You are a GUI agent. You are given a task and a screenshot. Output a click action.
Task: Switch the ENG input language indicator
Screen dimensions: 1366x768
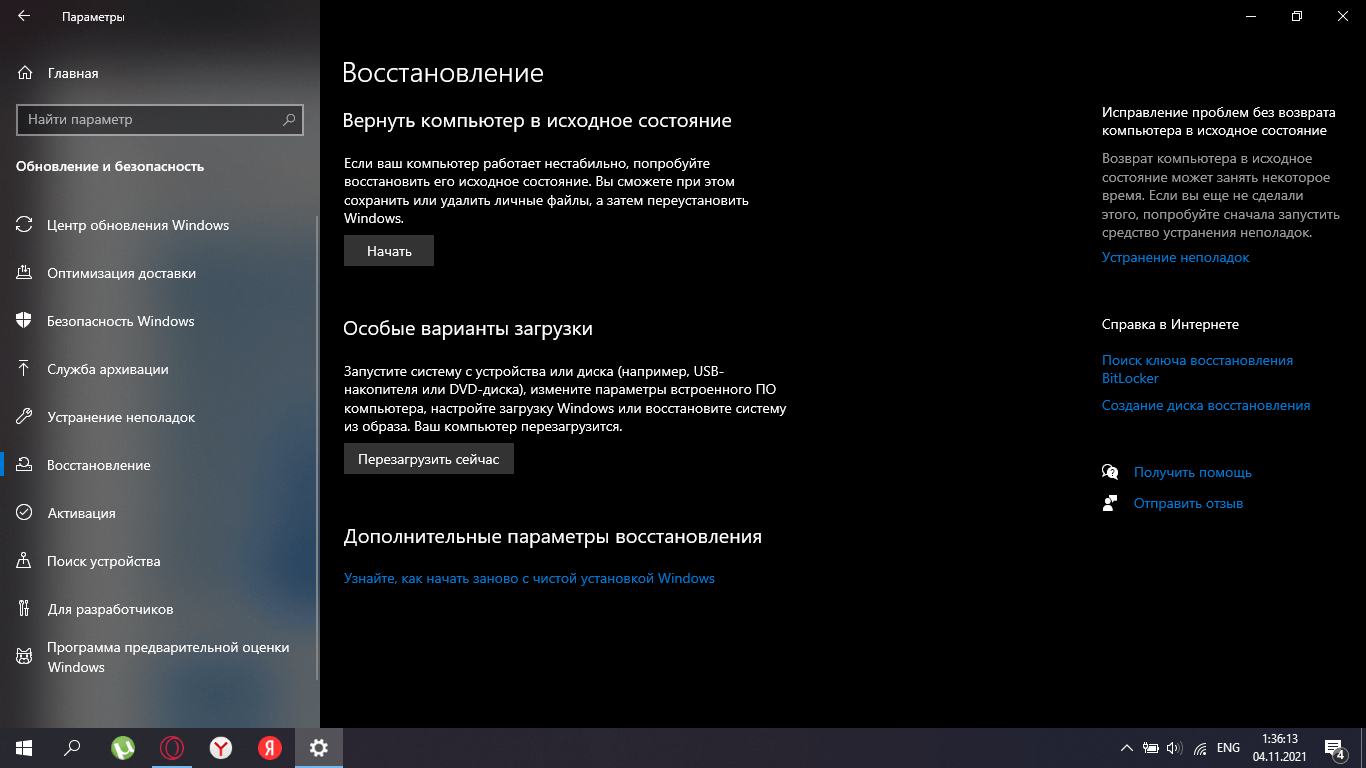tap(1228, 748)
